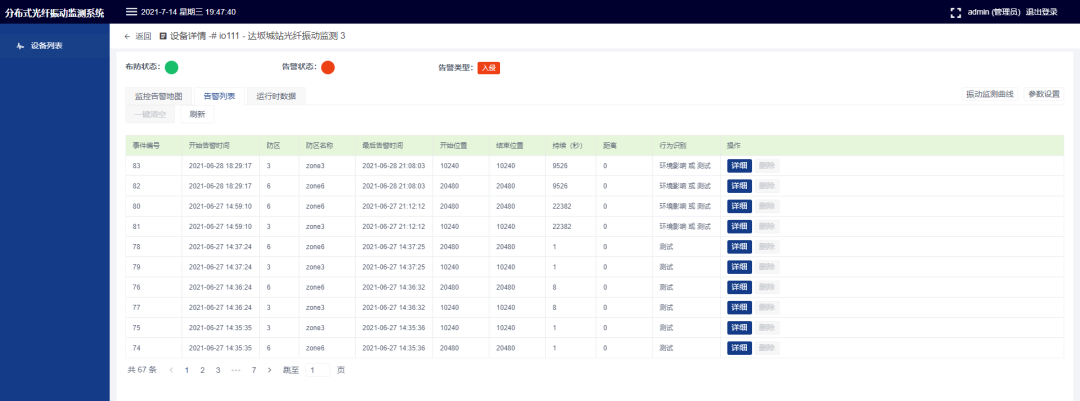Viewport: 1080px width, 401px height.
Task: Open 详细 for event 75
Action: pyautogui.click(x=739, y=327)
